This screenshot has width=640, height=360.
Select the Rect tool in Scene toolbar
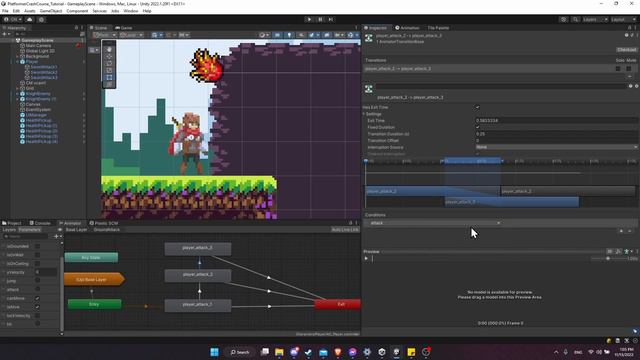point(109,77)
